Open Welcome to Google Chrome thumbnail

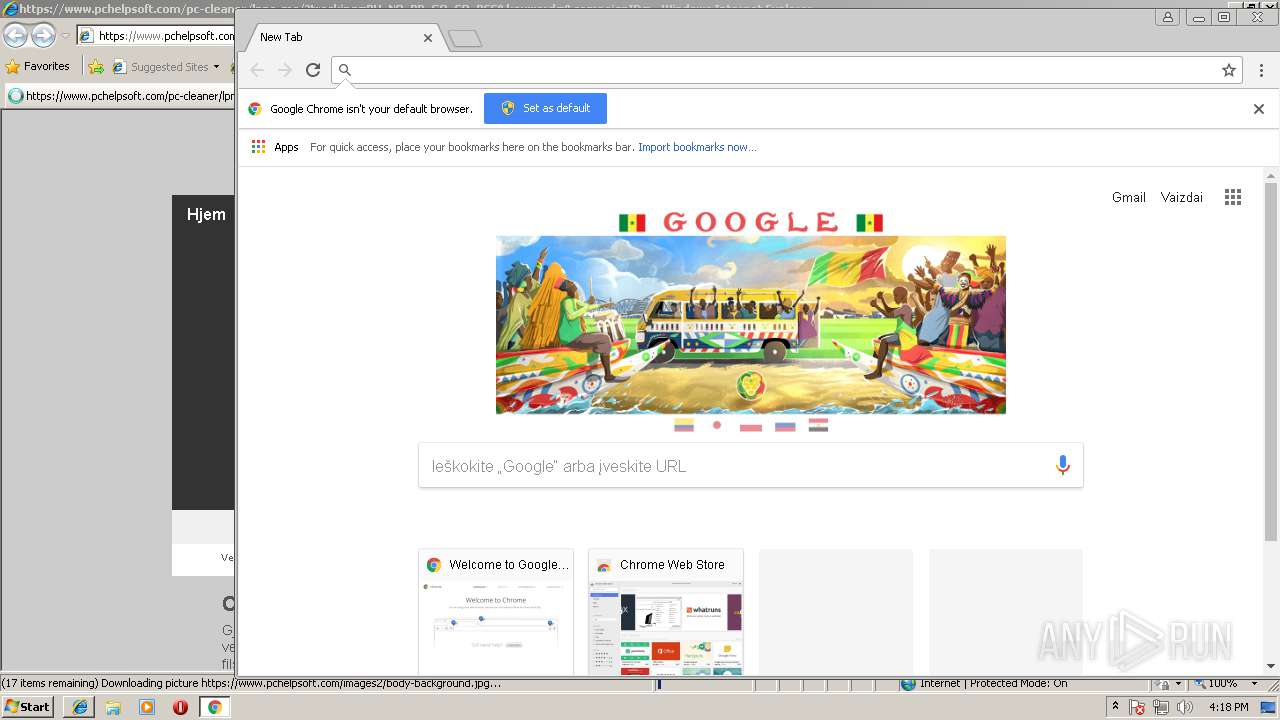pos(496,612)
